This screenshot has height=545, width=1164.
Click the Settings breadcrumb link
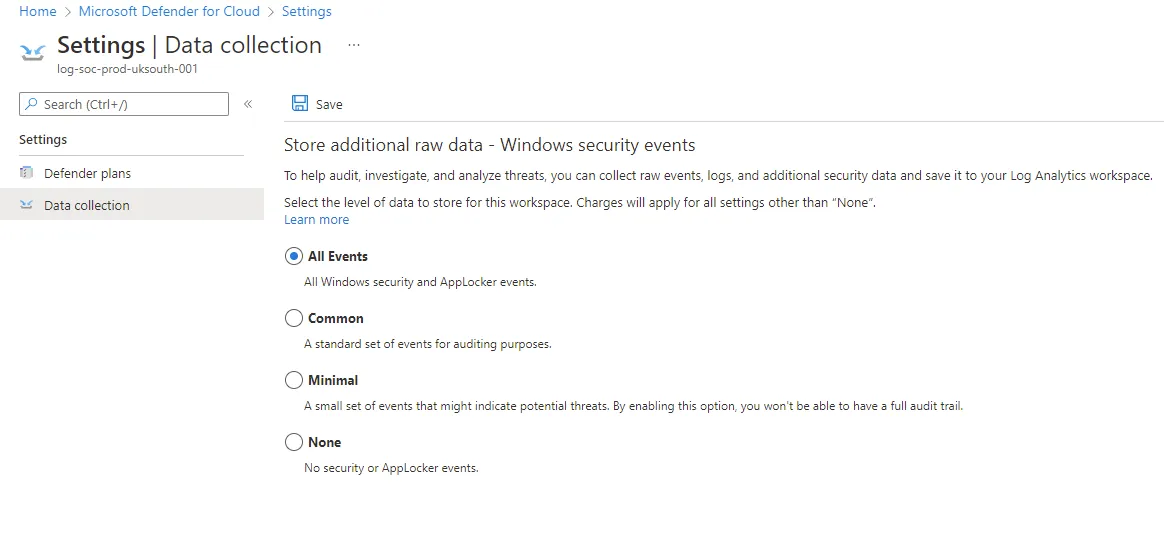tap(307, 11)
